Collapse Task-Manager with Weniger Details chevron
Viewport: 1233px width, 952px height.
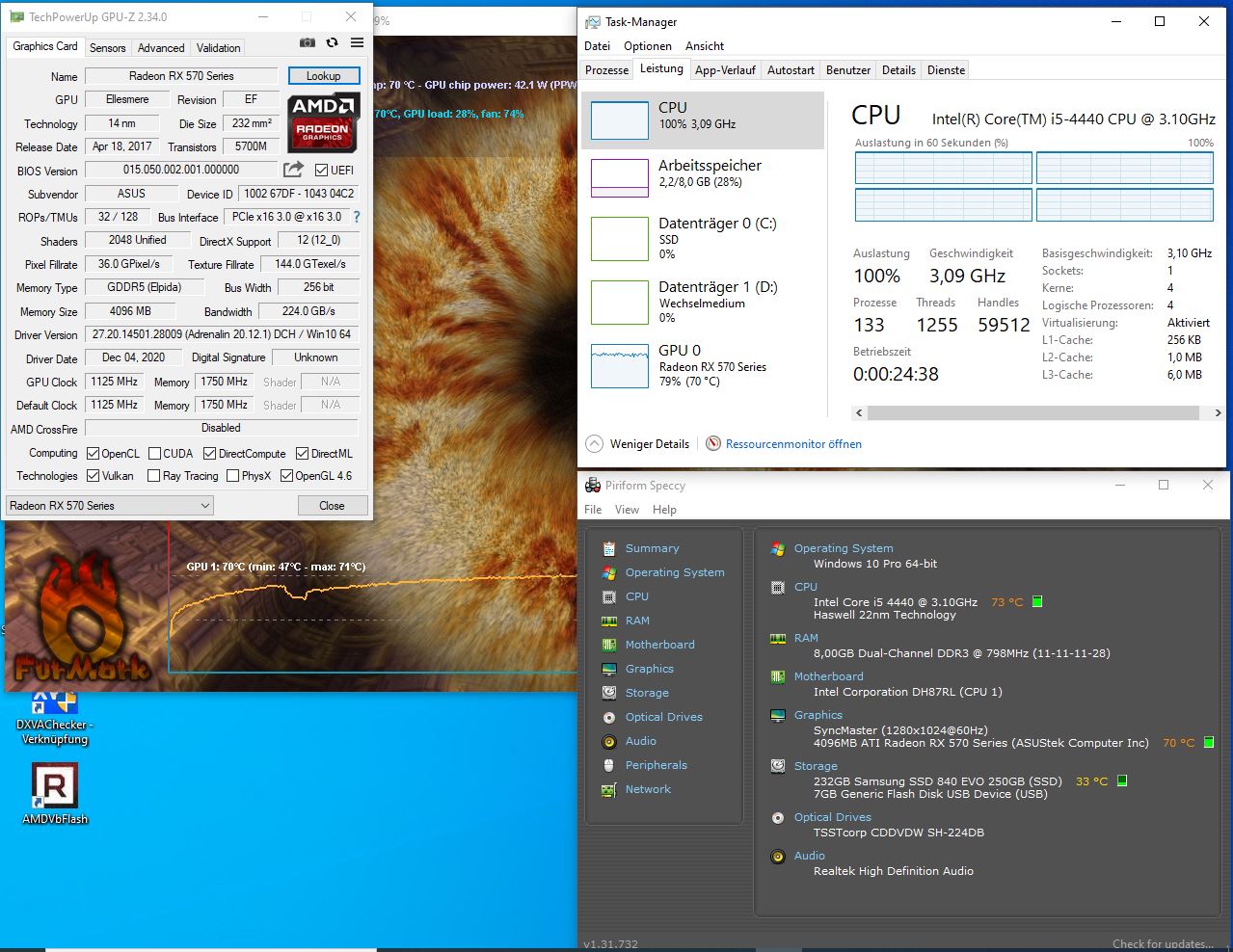594,444
